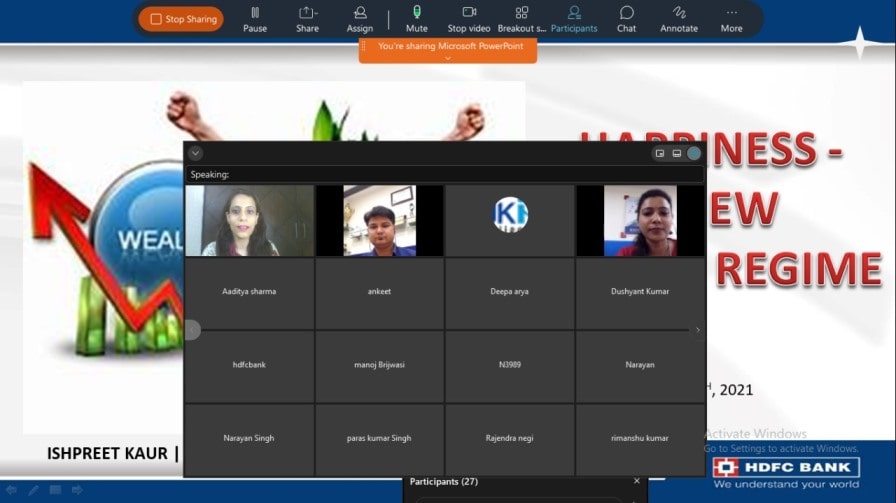Switch floating panel to second view layout

677,153
